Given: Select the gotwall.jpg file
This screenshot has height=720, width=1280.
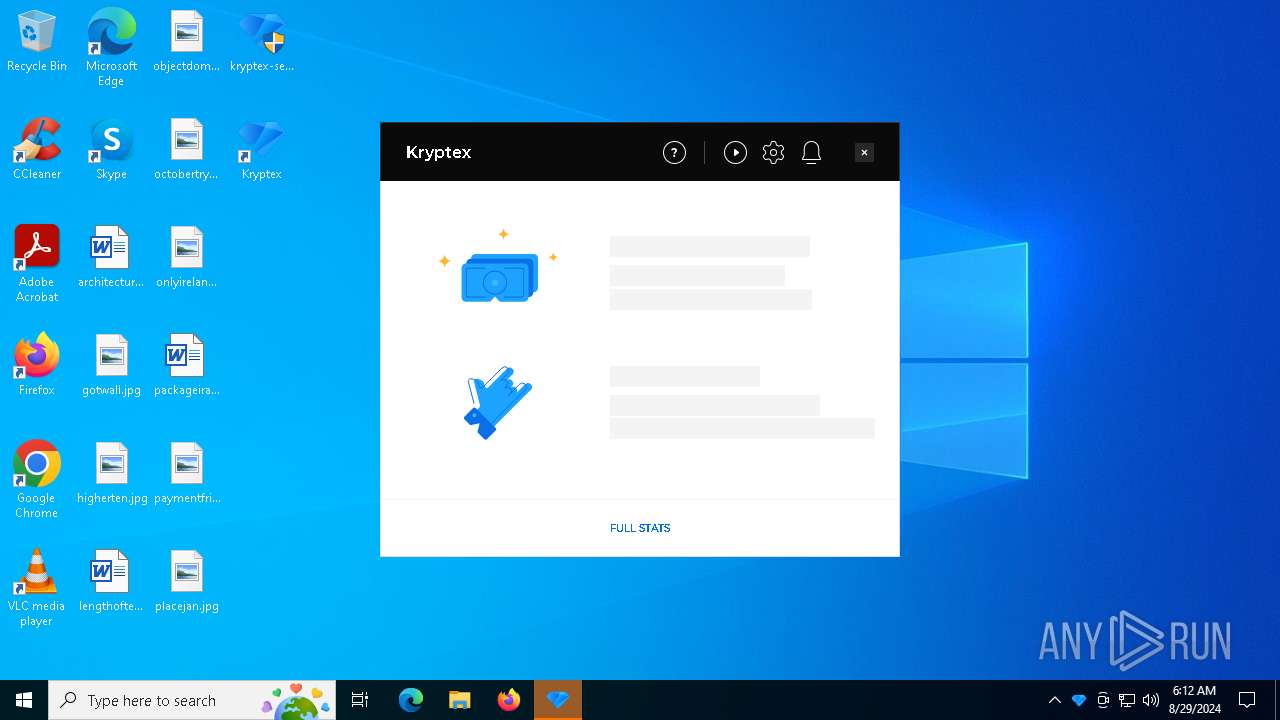Looking at the screenshot, I should 111,366.
